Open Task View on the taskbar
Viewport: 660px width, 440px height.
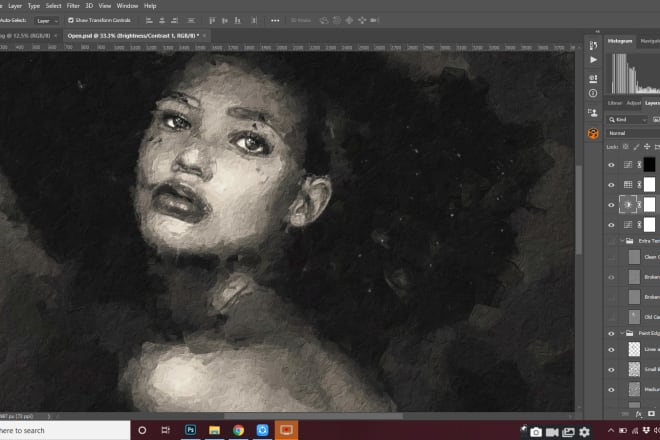tap(166, 430)
